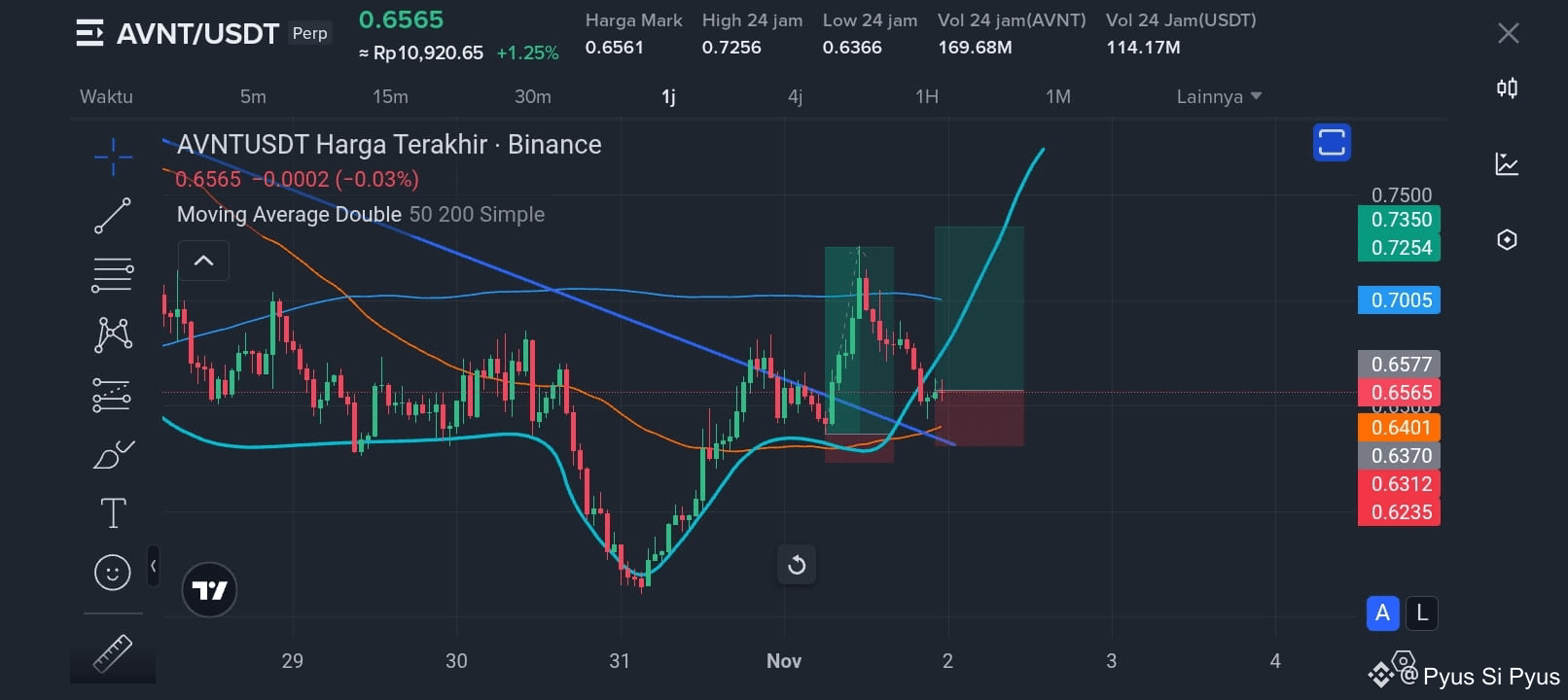This screenshot has width=1568, height=700.
Task: Expand the Lainnya timeframe dropdown
Action: coord(1219,96)
